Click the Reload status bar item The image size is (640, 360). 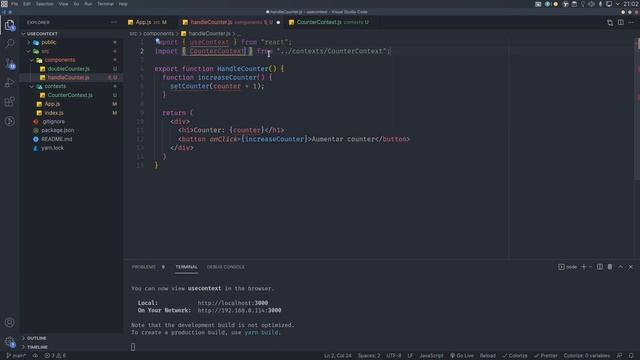[x=487, y=356]
